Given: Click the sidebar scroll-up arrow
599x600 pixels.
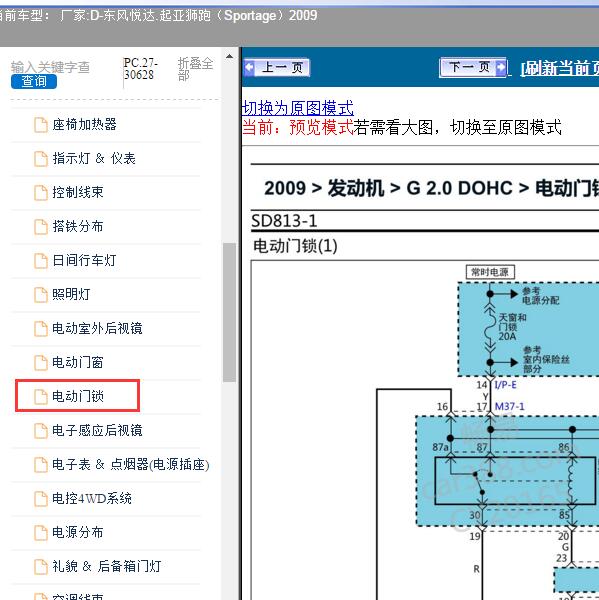Looking at the screenshot, I should coord(229,57).
